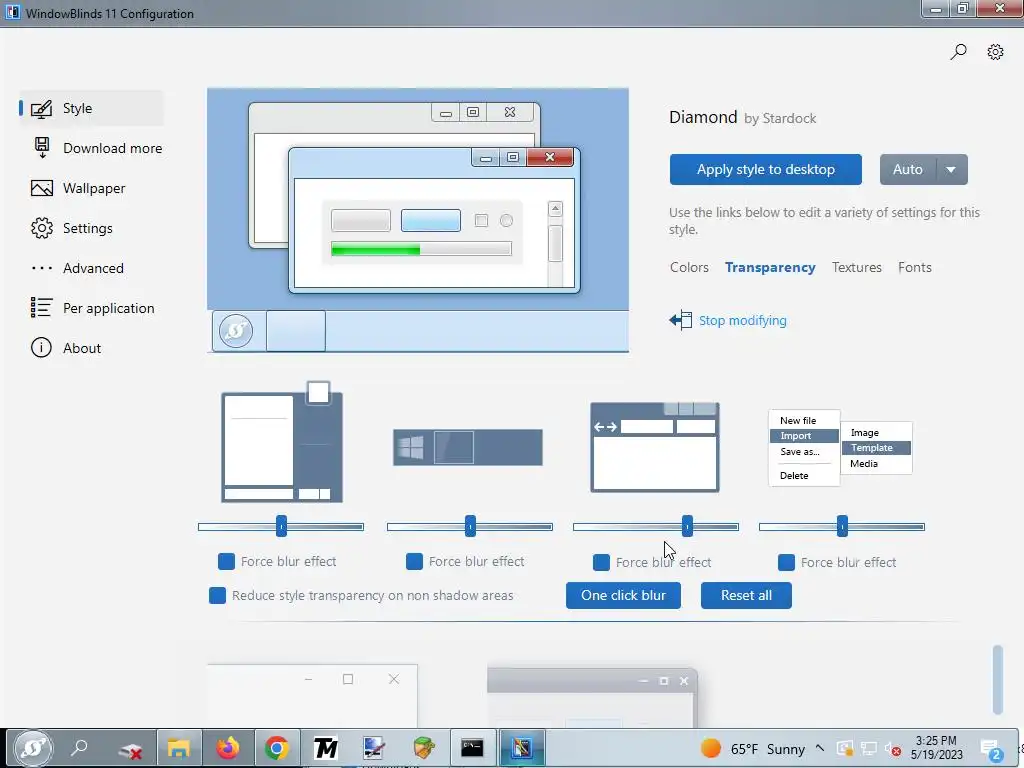The image size is (1024, 768).
Task: Click the Auto button
Action: (908, 170)
